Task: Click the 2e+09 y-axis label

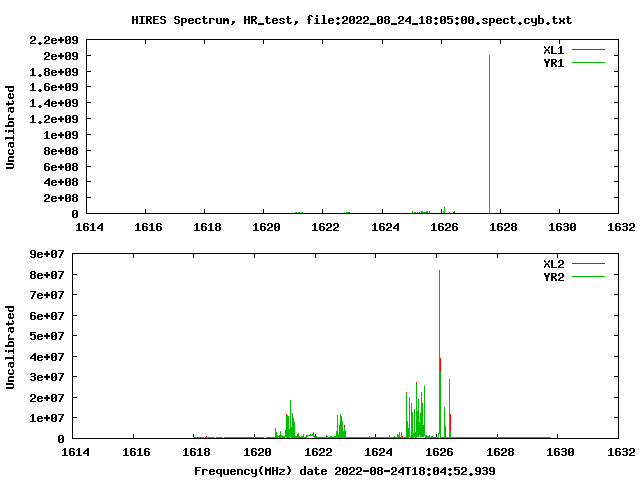Action: pos(60,56)
